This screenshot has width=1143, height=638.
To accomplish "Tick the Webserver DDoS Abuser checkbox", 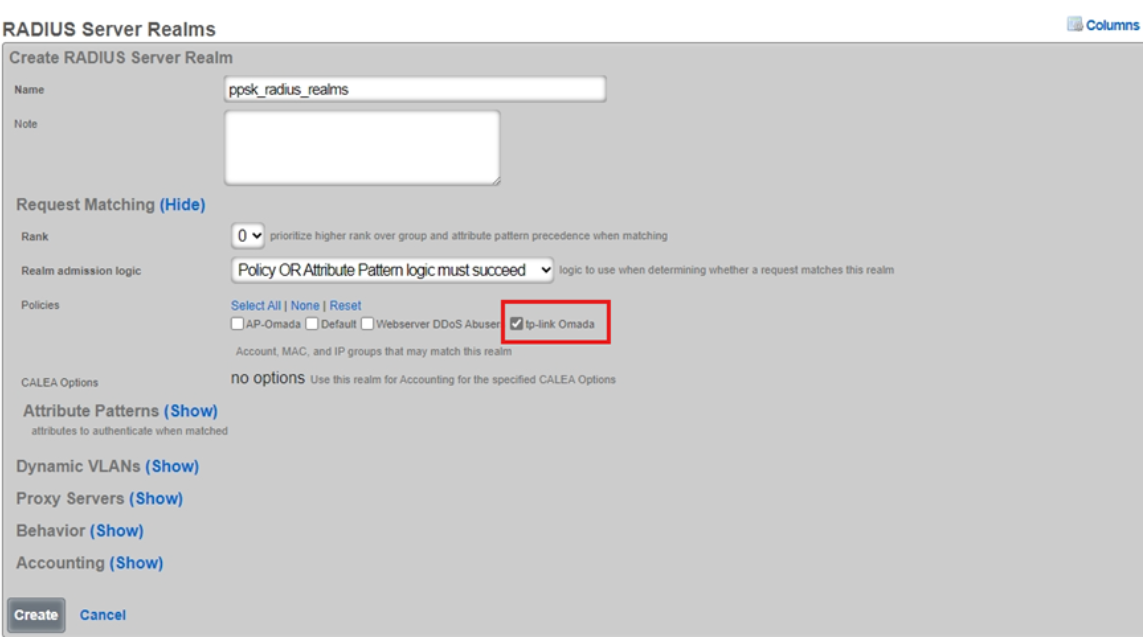I will 368,324.
